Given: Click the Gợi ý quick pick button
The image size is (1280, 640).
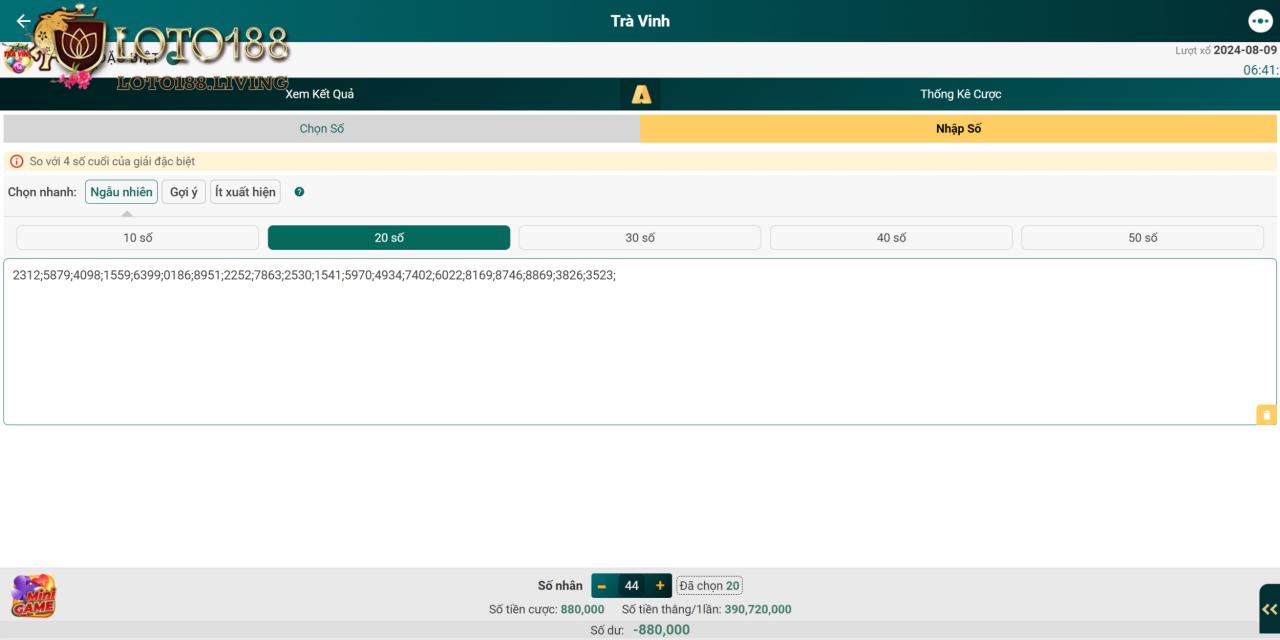Looking at the screenshot, I should (x=184, y=192).
